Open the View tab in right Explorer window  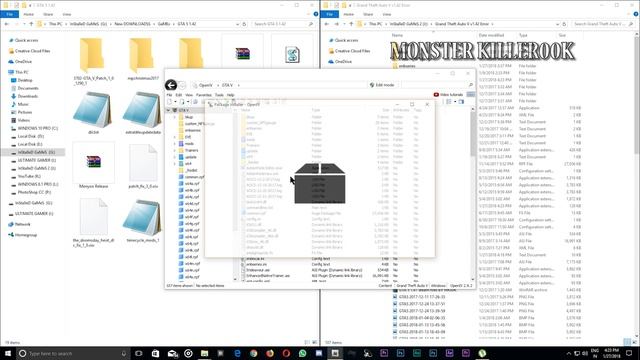click(387, 14)
